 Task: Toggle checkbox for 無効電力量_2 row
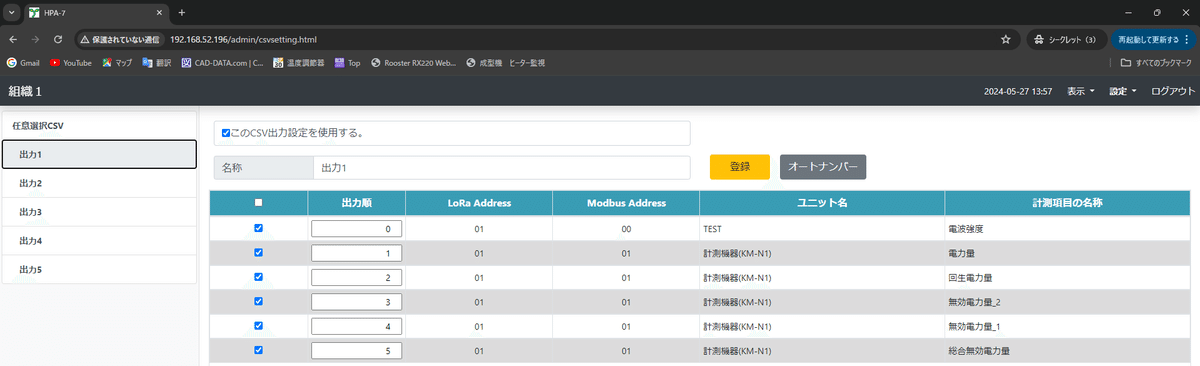(x=259, y=301)
